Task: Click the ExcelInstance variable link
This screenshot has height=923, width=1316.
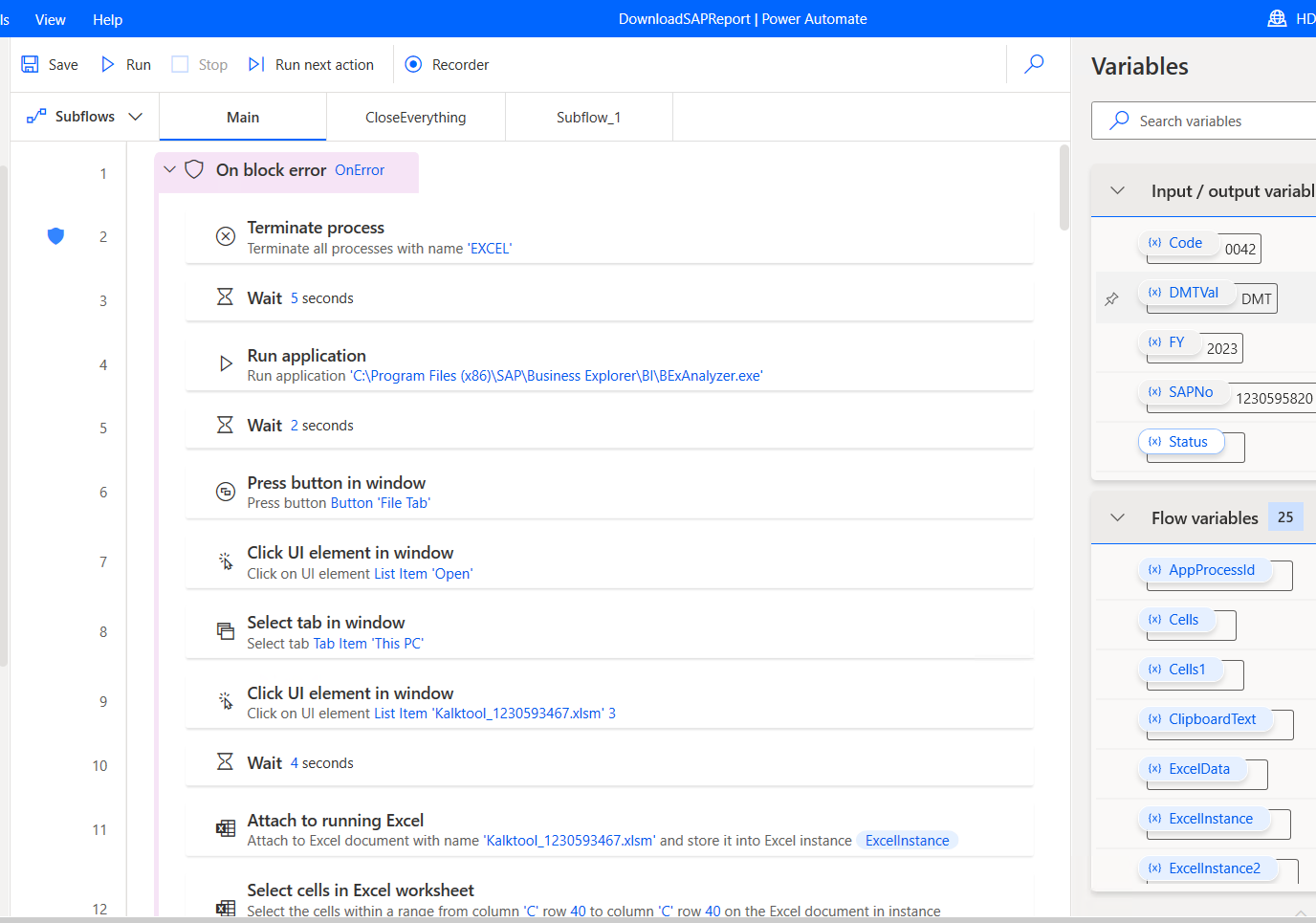Action: coord(907,841)
